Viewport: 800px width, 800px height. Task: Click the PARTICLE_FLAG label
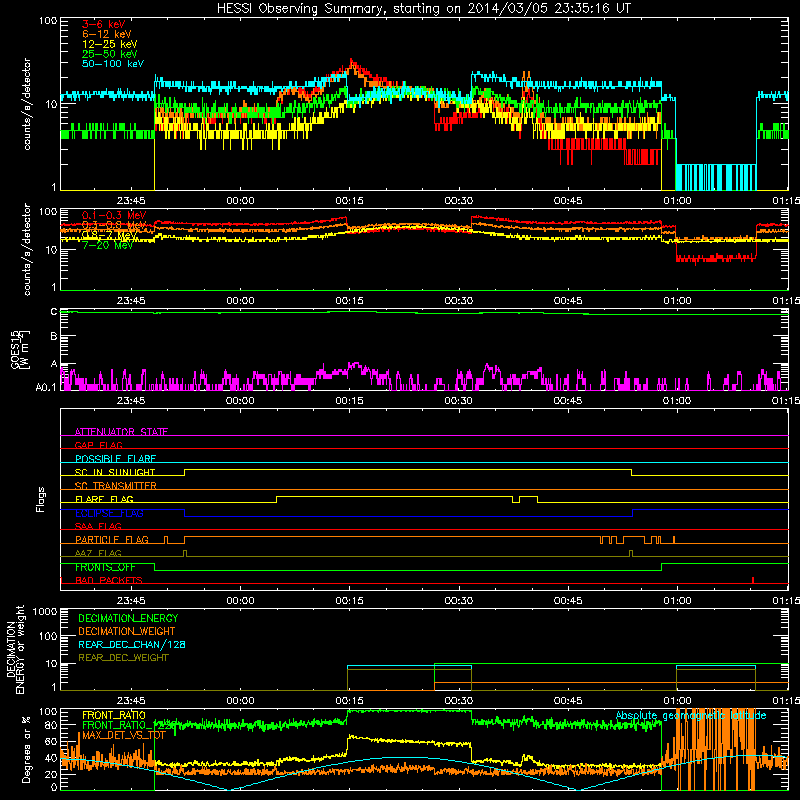pyautogui.click(x=112, y=540)
